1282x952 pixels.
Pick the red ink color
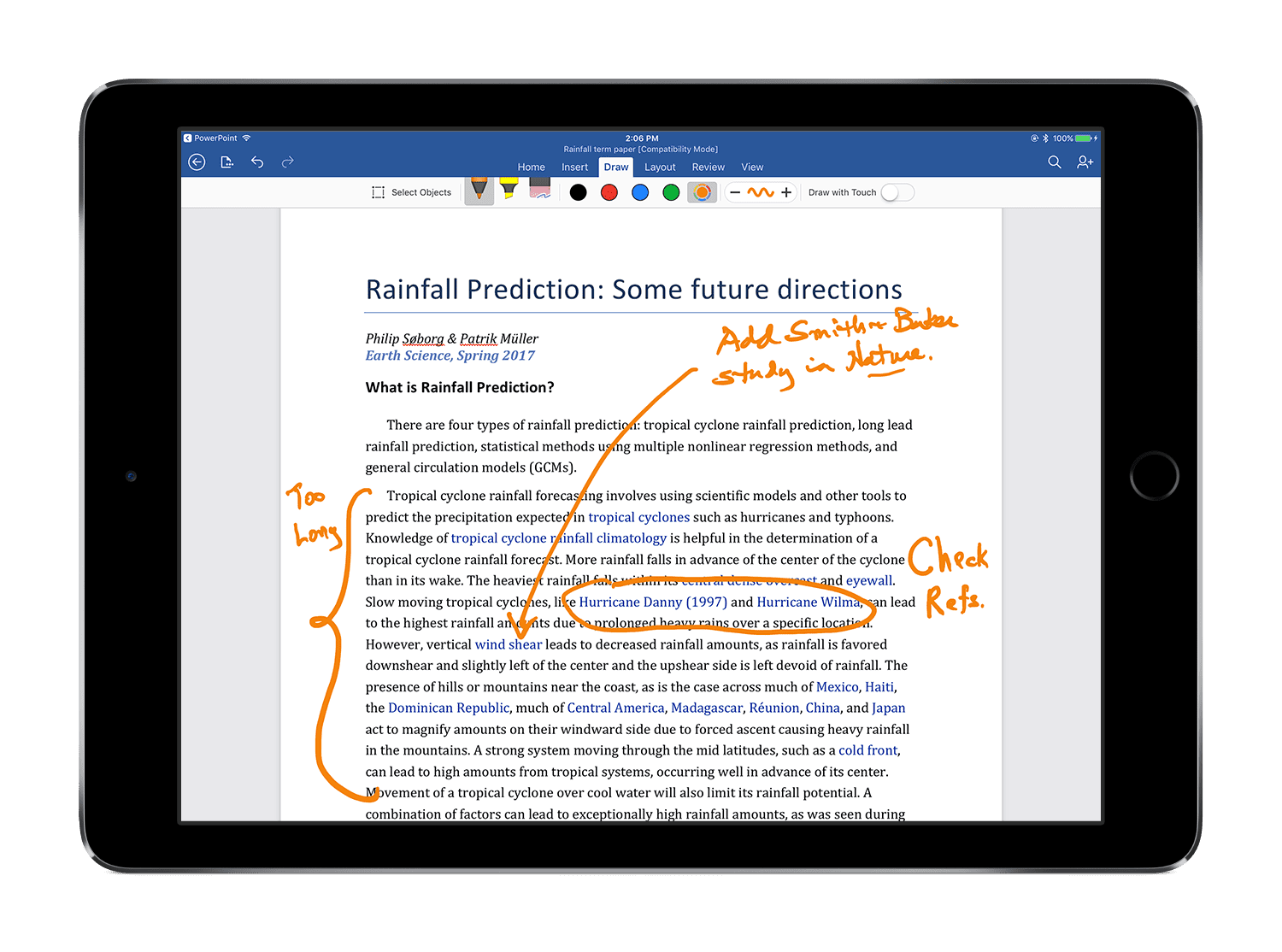tap(609, 192)
